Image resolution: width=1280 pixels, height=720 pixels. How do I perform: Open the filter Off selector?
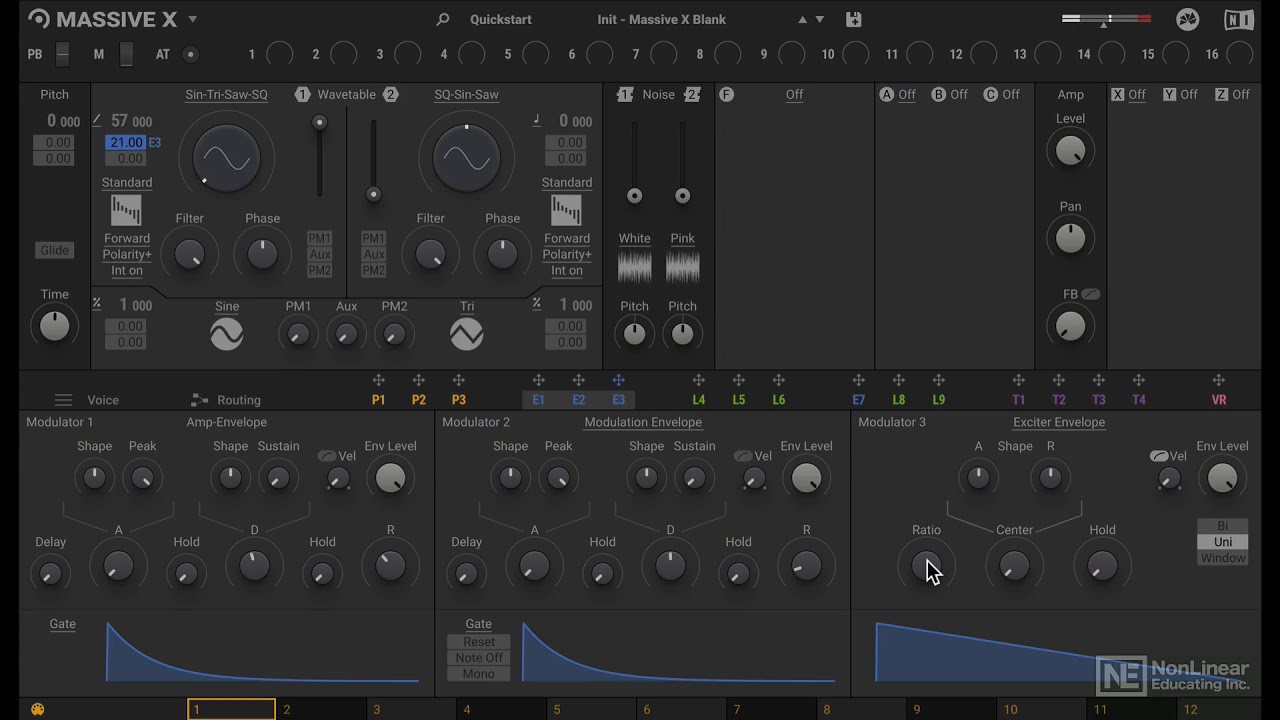[794, 95]
